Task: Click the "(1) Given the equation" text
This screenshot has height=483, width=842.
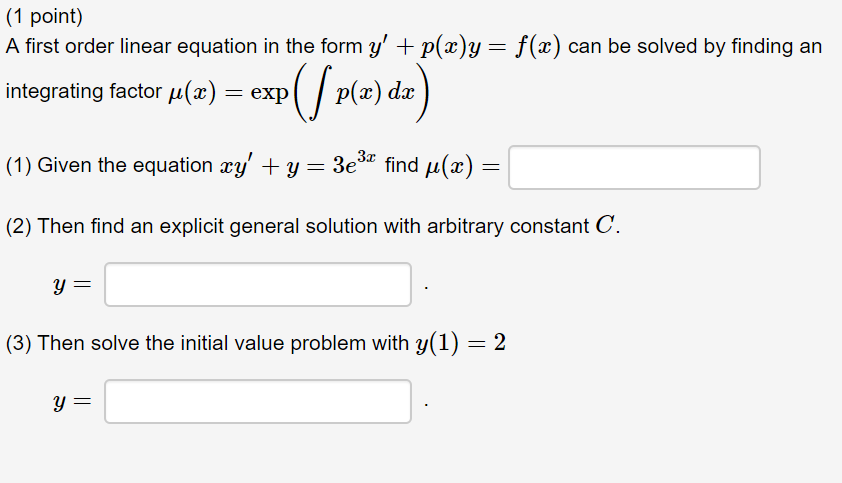Action: pos(109,165)
